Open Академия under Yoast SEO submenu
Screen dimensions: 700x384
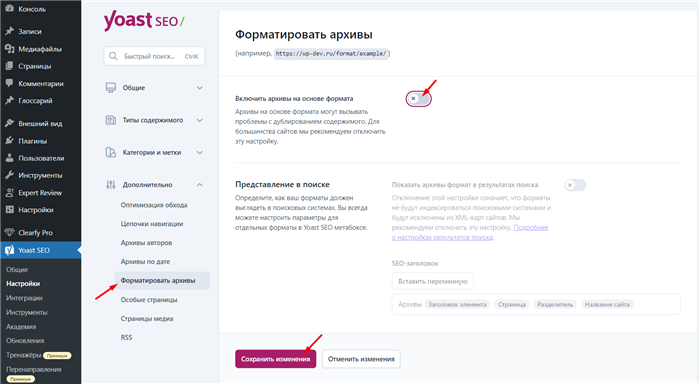click(x=21, y=326)
